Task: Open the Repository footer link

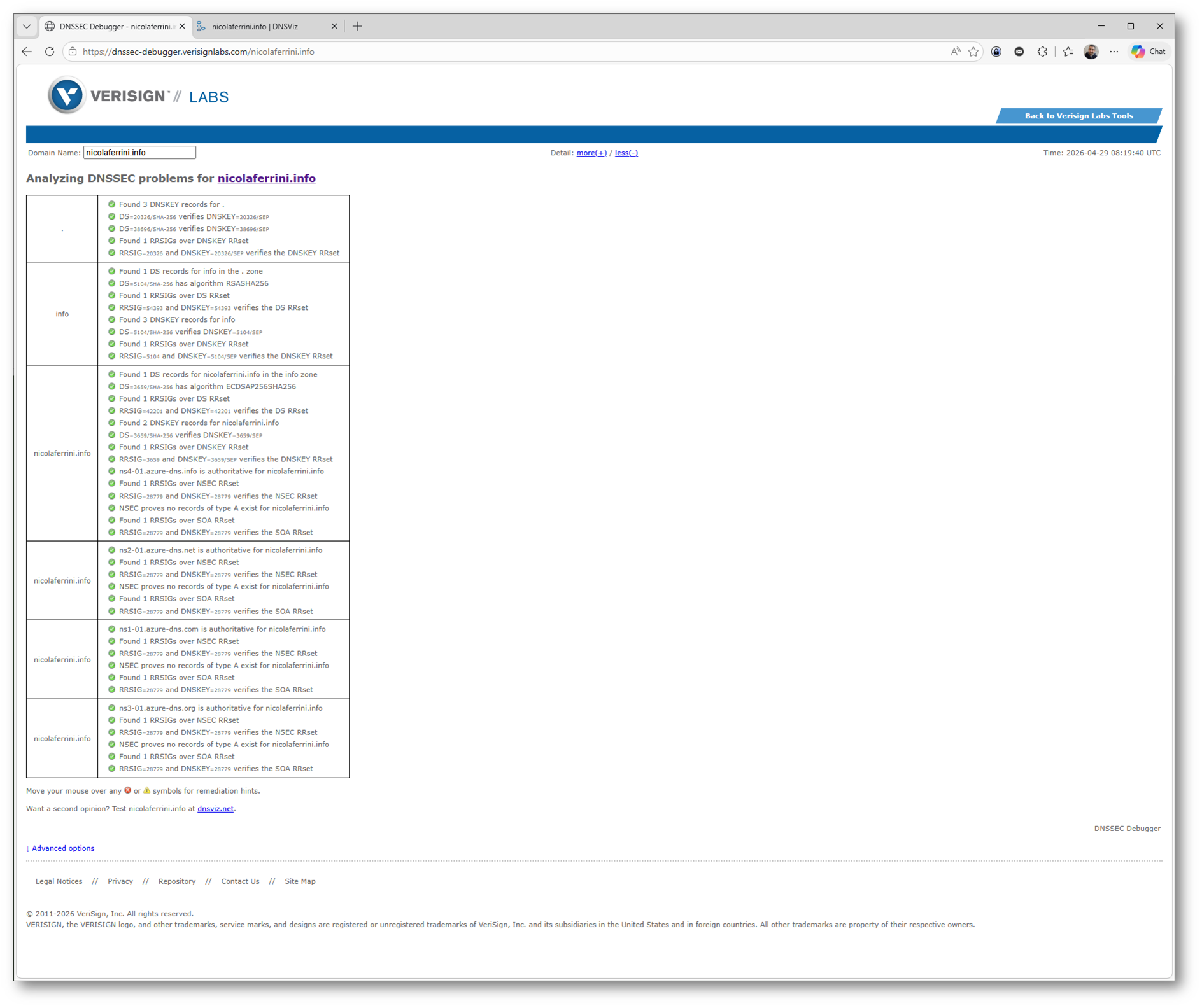Action: [x=177, y=881]
